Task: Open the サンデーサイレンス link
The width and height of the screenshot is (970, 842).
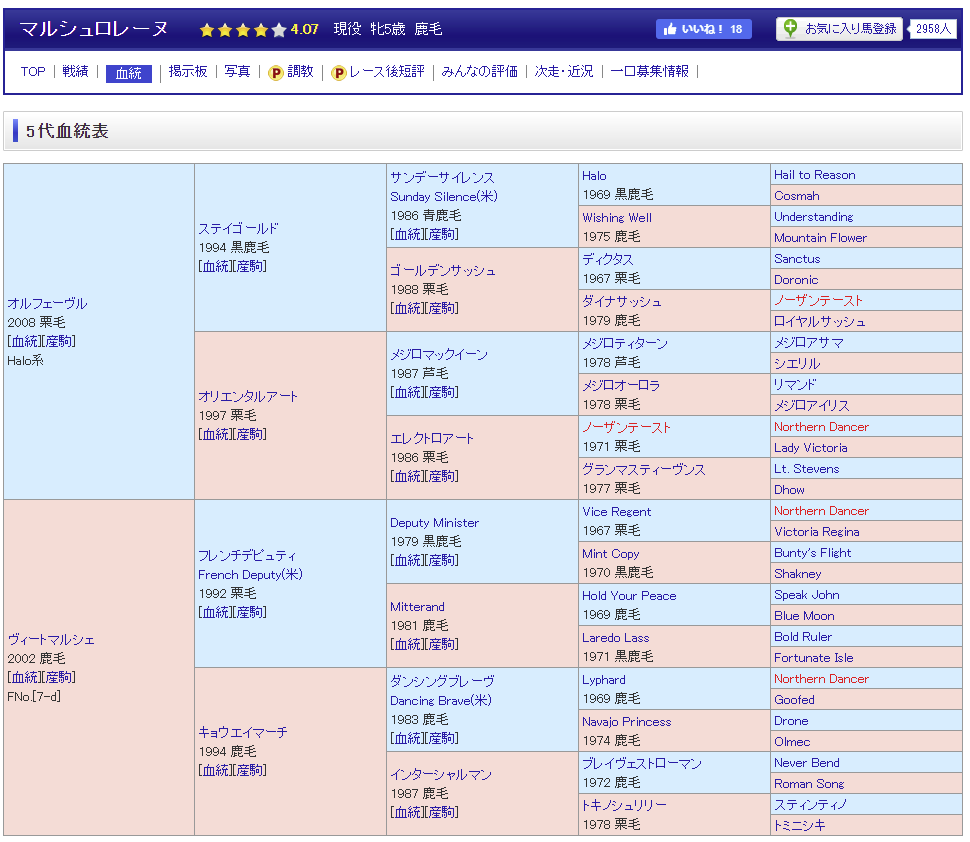Action: point(442,178)
